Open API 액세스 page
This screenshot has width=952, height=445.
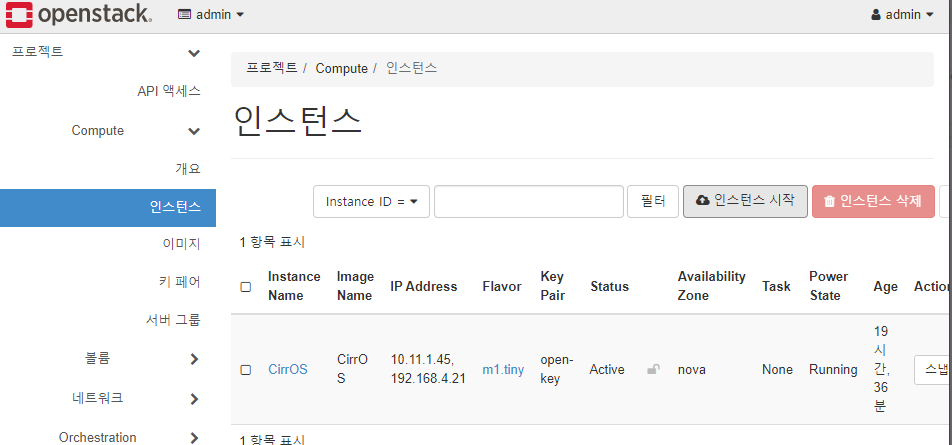[169, 92]
